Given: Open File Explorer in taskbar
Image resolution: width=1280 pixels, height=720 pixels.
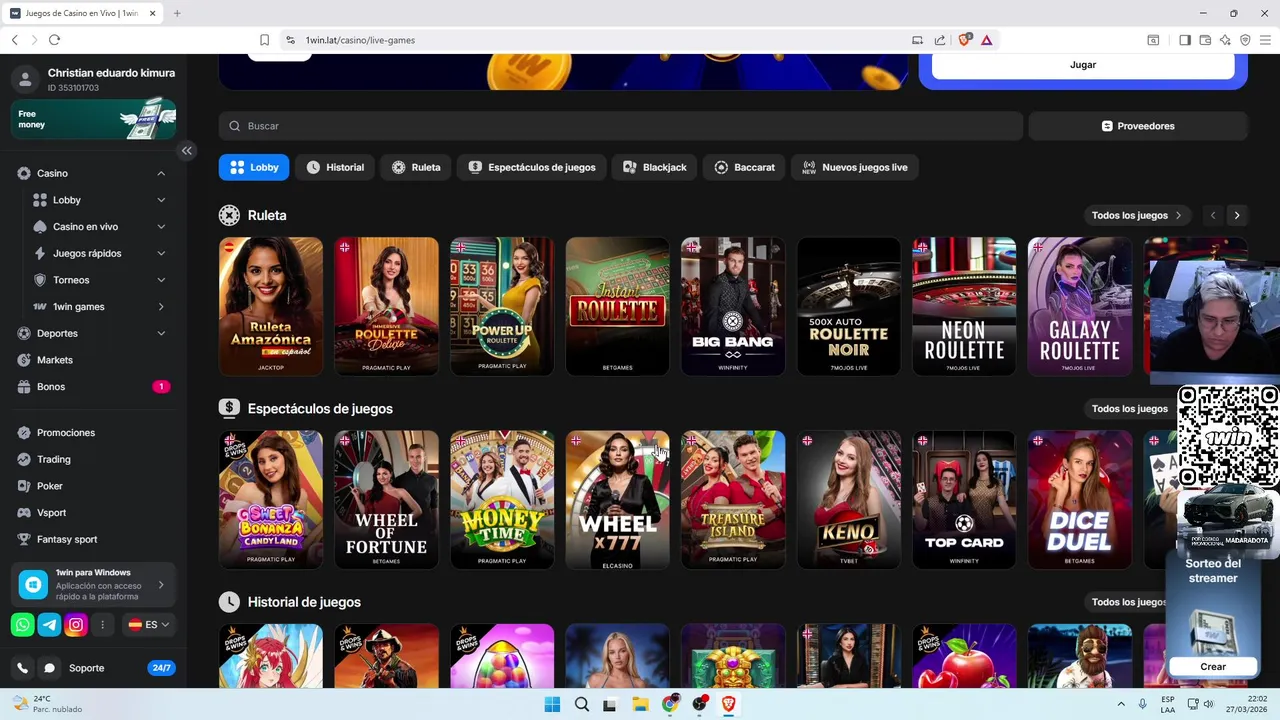Looking at the screenshot, I should point(640,704).
